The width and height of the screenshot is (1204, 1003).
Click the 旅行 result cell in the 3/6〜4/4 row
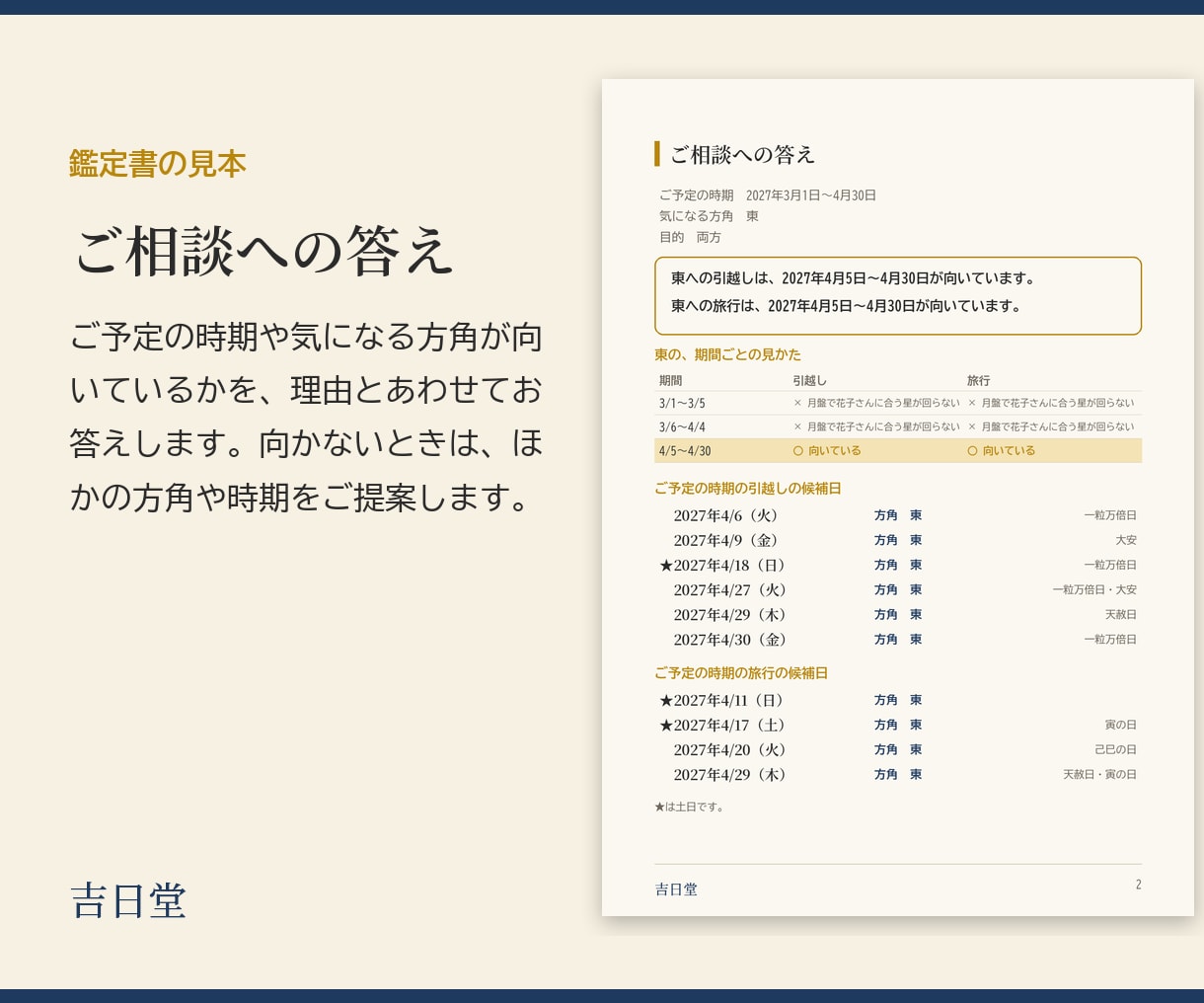tap(1051, 426)
